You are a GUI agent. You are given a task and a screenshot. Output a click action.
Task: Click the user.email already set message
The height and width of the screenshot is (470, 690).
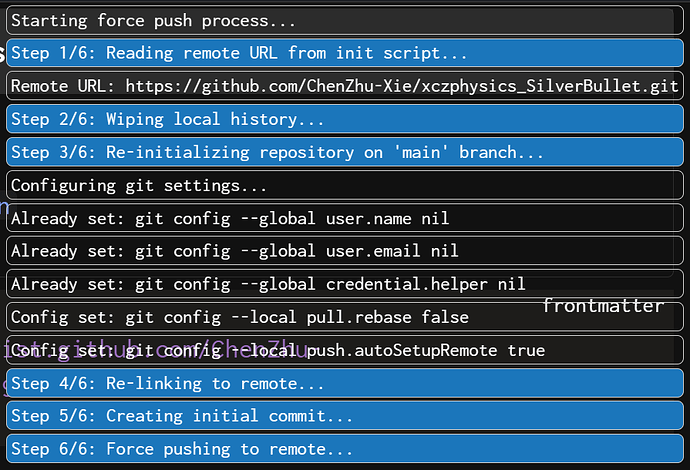234,251
